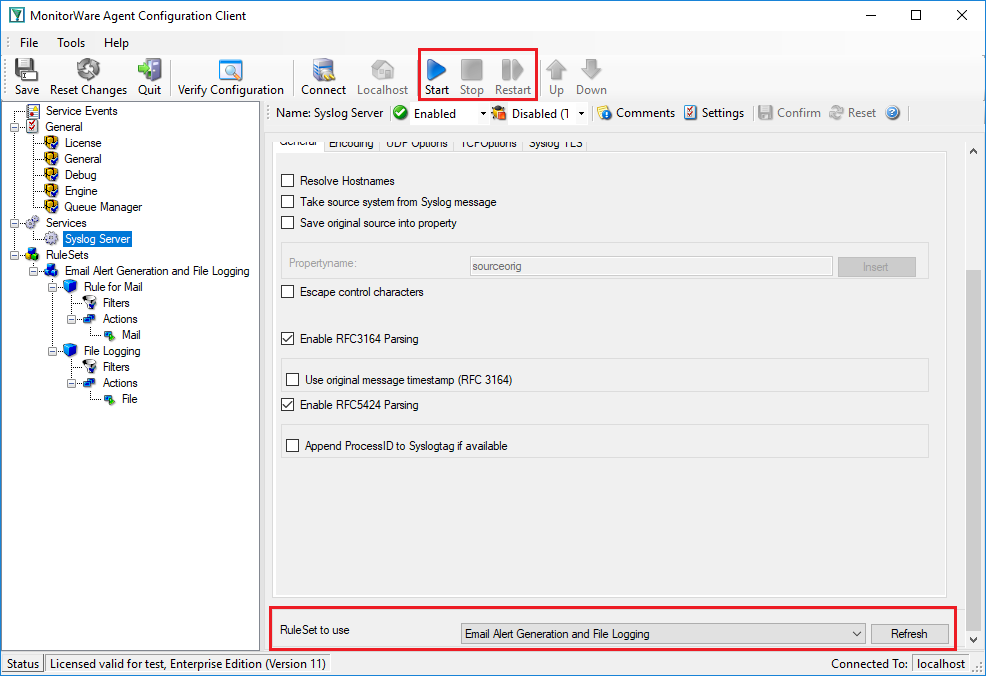Collapse Email Alert Generation and File Logging
986x676 pixels.
(x=33, y=271)
